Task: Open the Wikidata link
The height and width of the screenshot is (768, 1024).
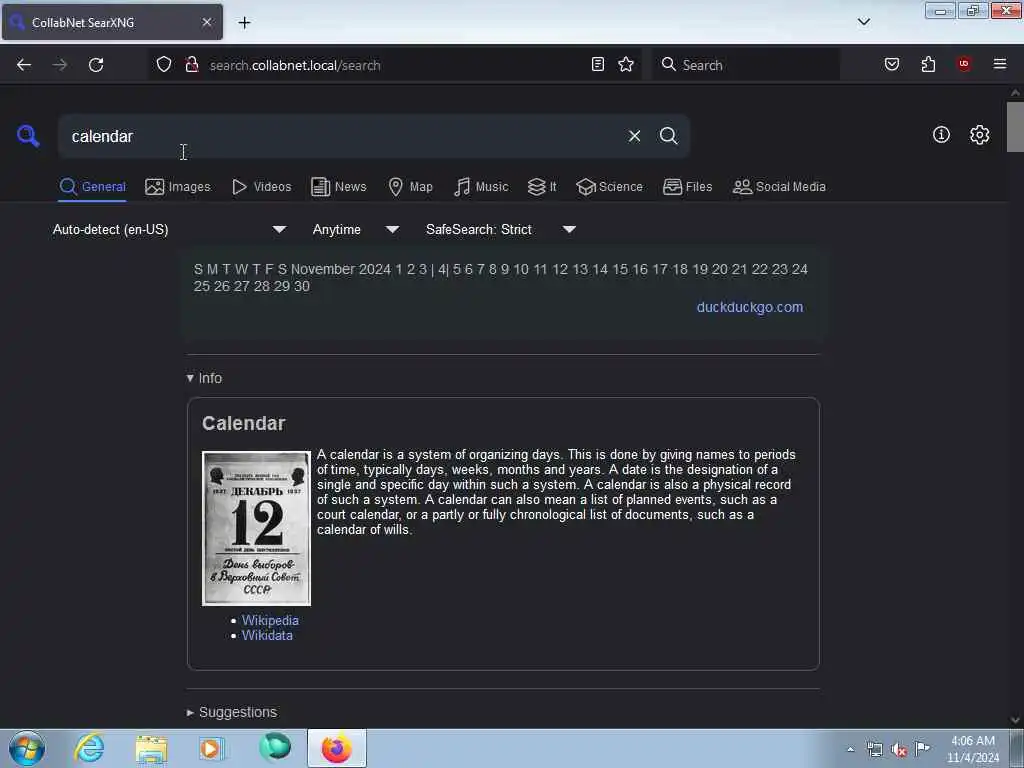Action: click(x=267, y=635)
